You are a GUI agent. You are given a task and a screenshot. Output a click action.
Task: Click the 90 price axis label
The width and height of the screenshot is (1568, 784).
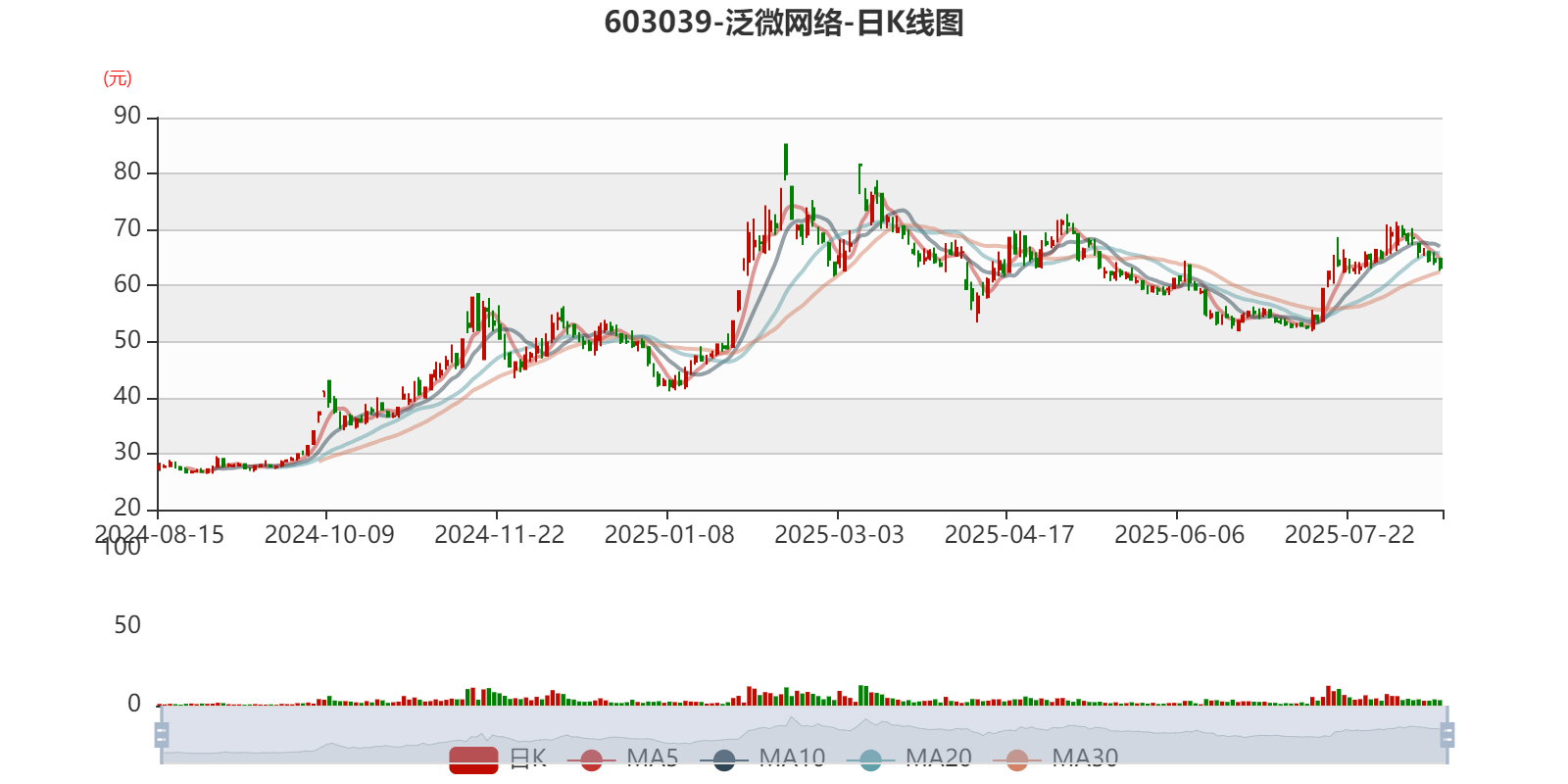pyautogui.click(x=127, y=116)
